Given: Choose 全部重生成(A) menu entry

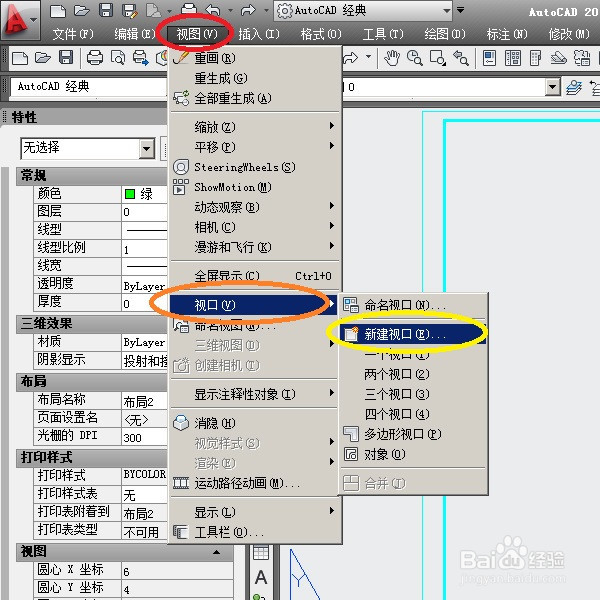Looking at the screenshot, I should pos(255,98).
